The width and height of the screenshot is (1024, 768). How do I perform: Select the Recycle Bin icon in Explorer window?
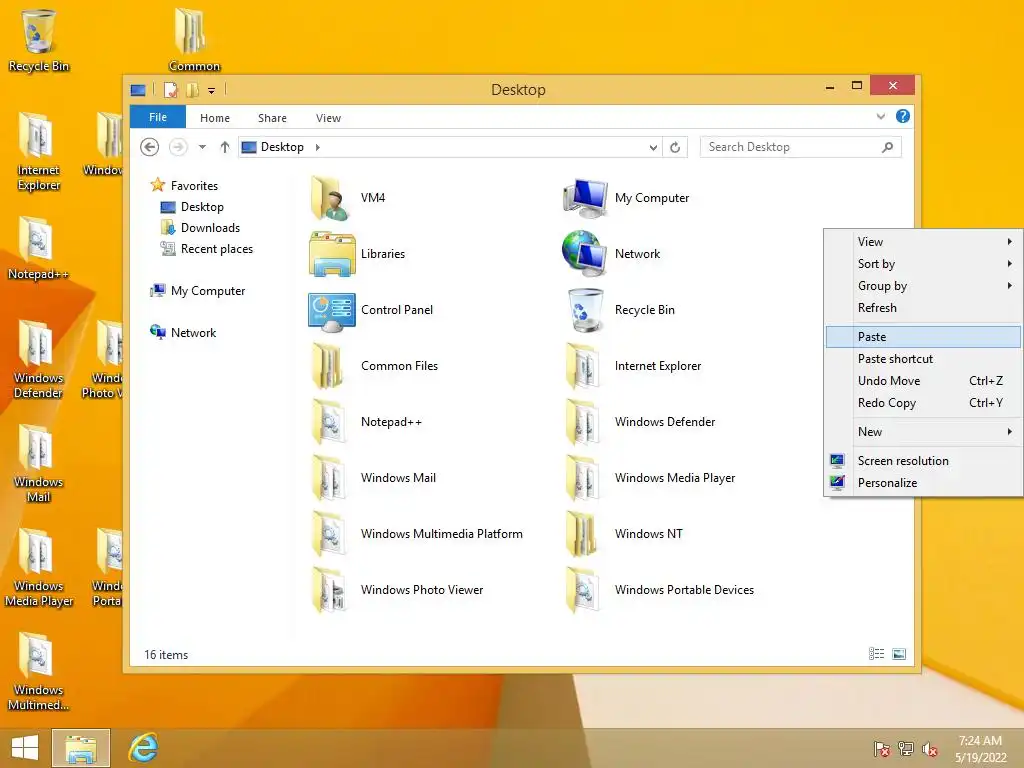(x=585, y=310)
